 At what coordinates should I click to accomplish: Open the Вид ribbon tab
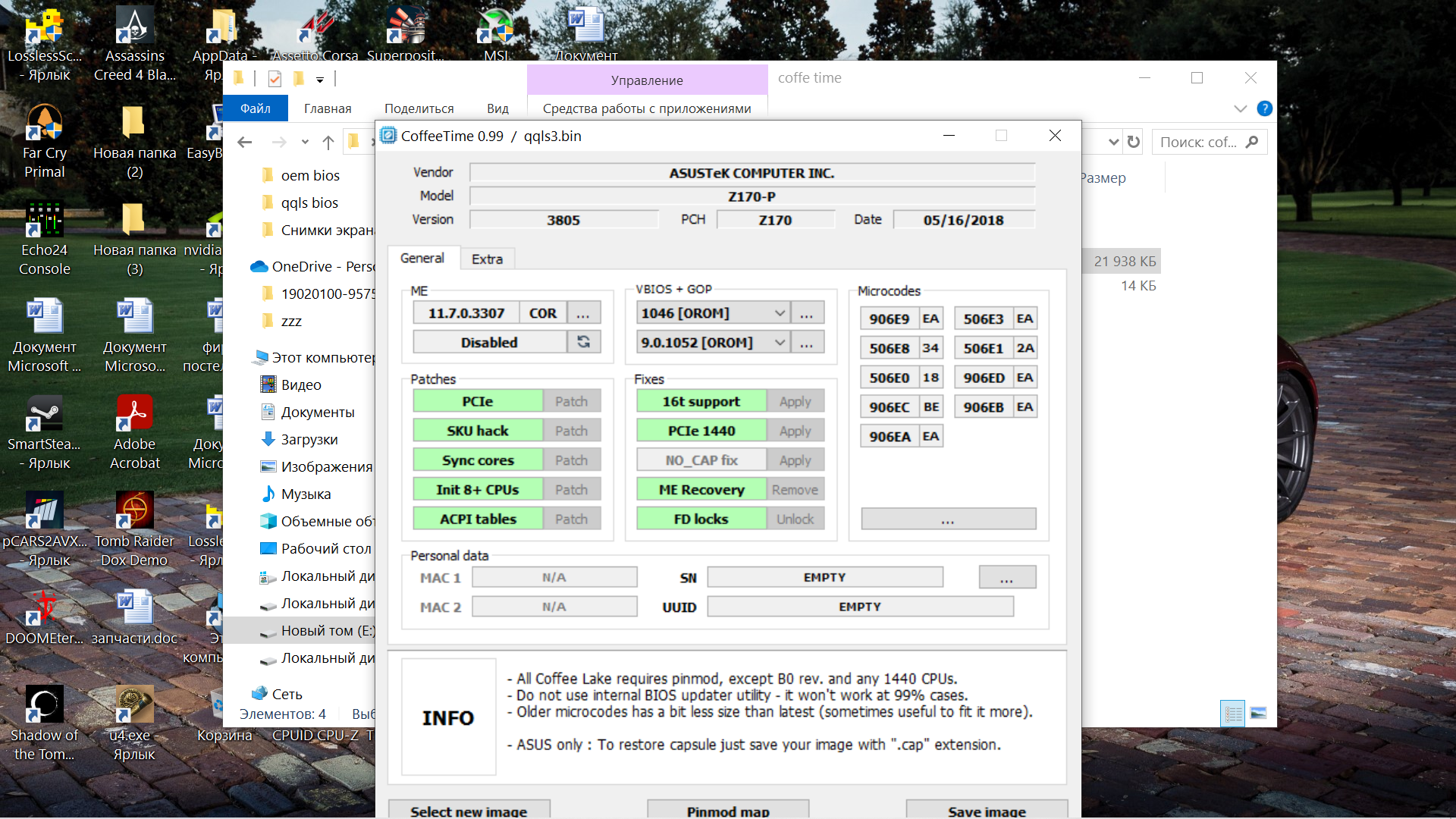tap(497, 108)
